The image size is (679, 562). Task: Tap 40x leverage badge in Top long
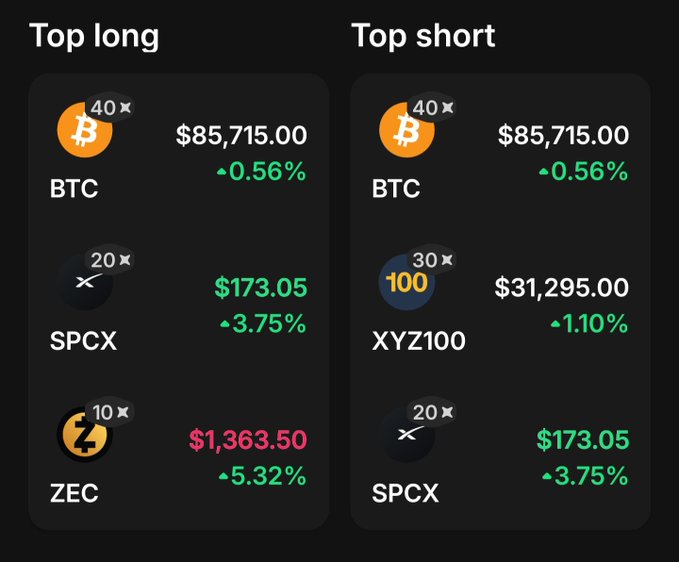pyautogui.click(x=110, y=107)
